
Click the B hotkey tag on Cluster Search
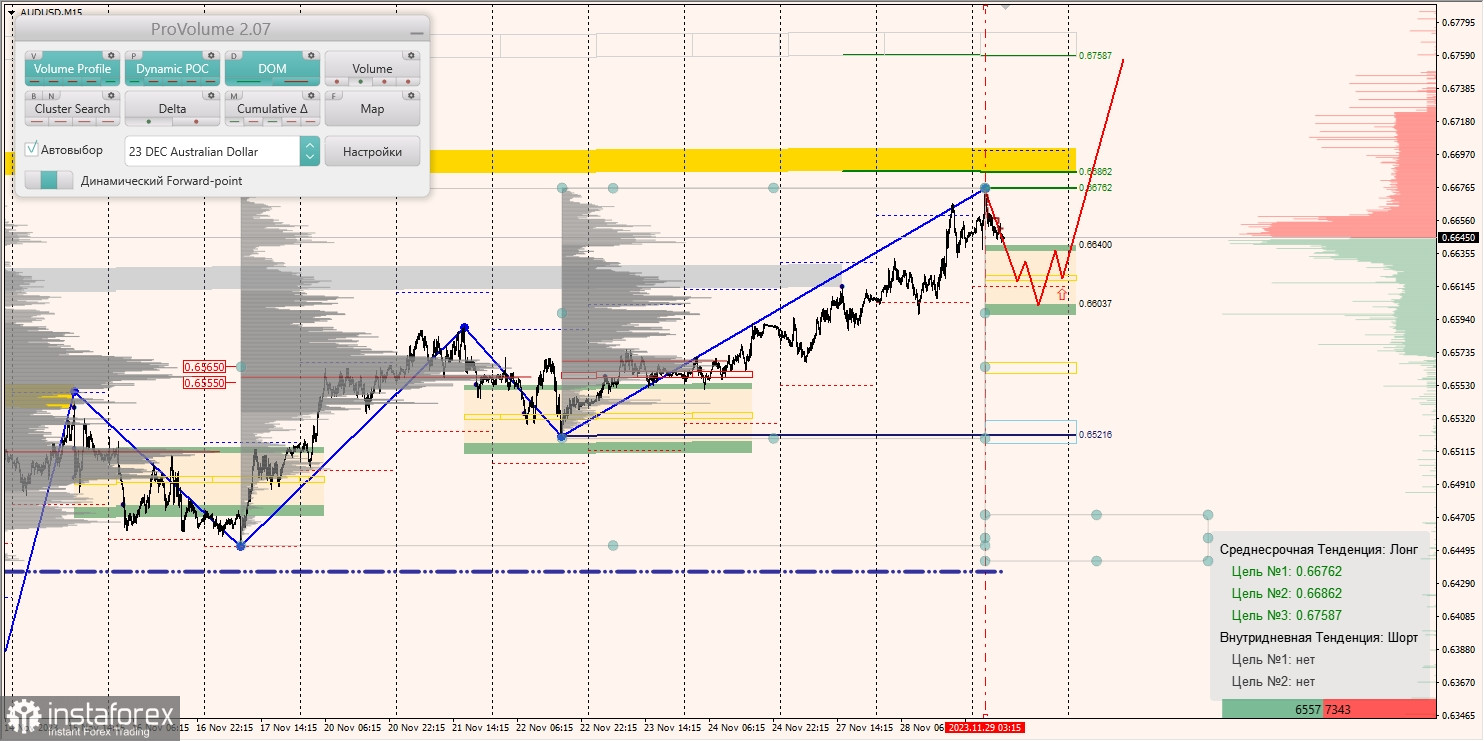[34, 96]
